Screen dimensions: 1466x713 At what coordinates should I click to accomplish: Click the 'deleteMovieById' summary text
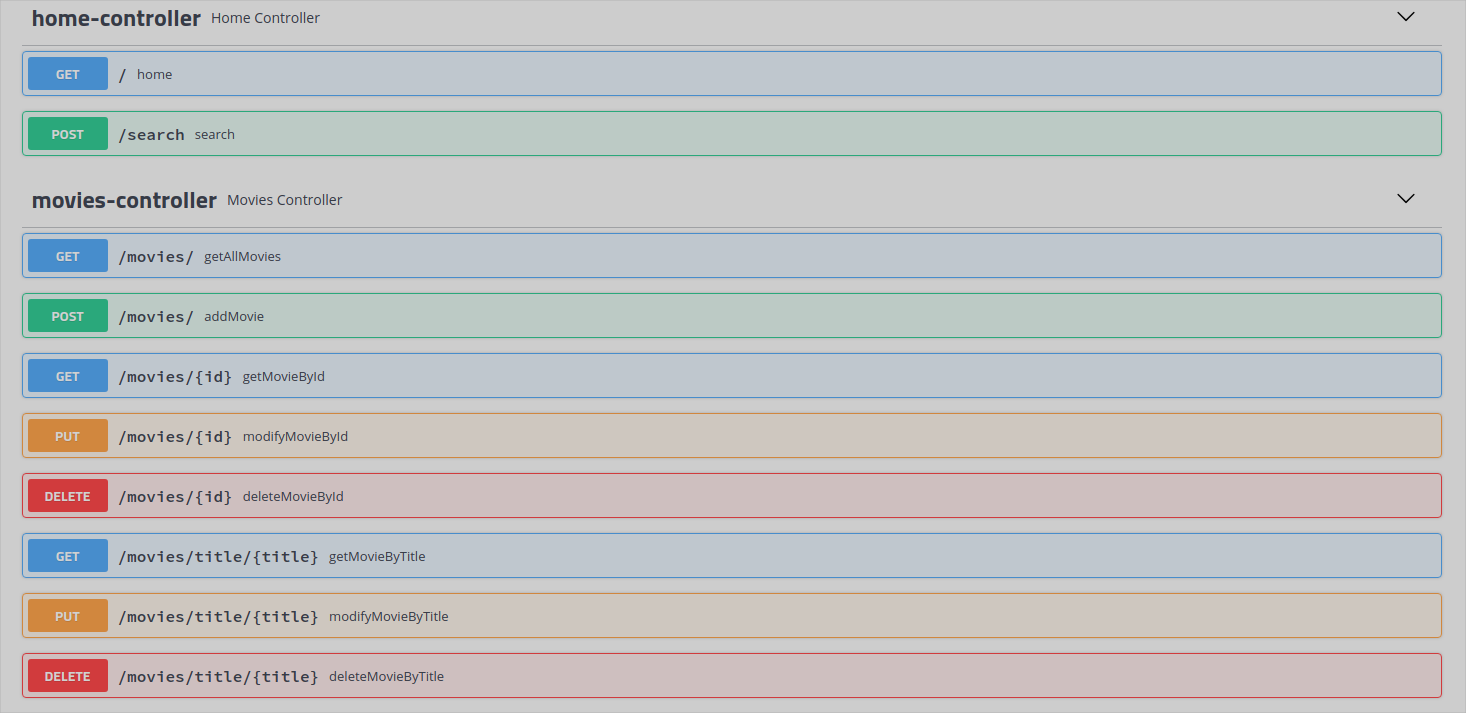pos(293,496)
